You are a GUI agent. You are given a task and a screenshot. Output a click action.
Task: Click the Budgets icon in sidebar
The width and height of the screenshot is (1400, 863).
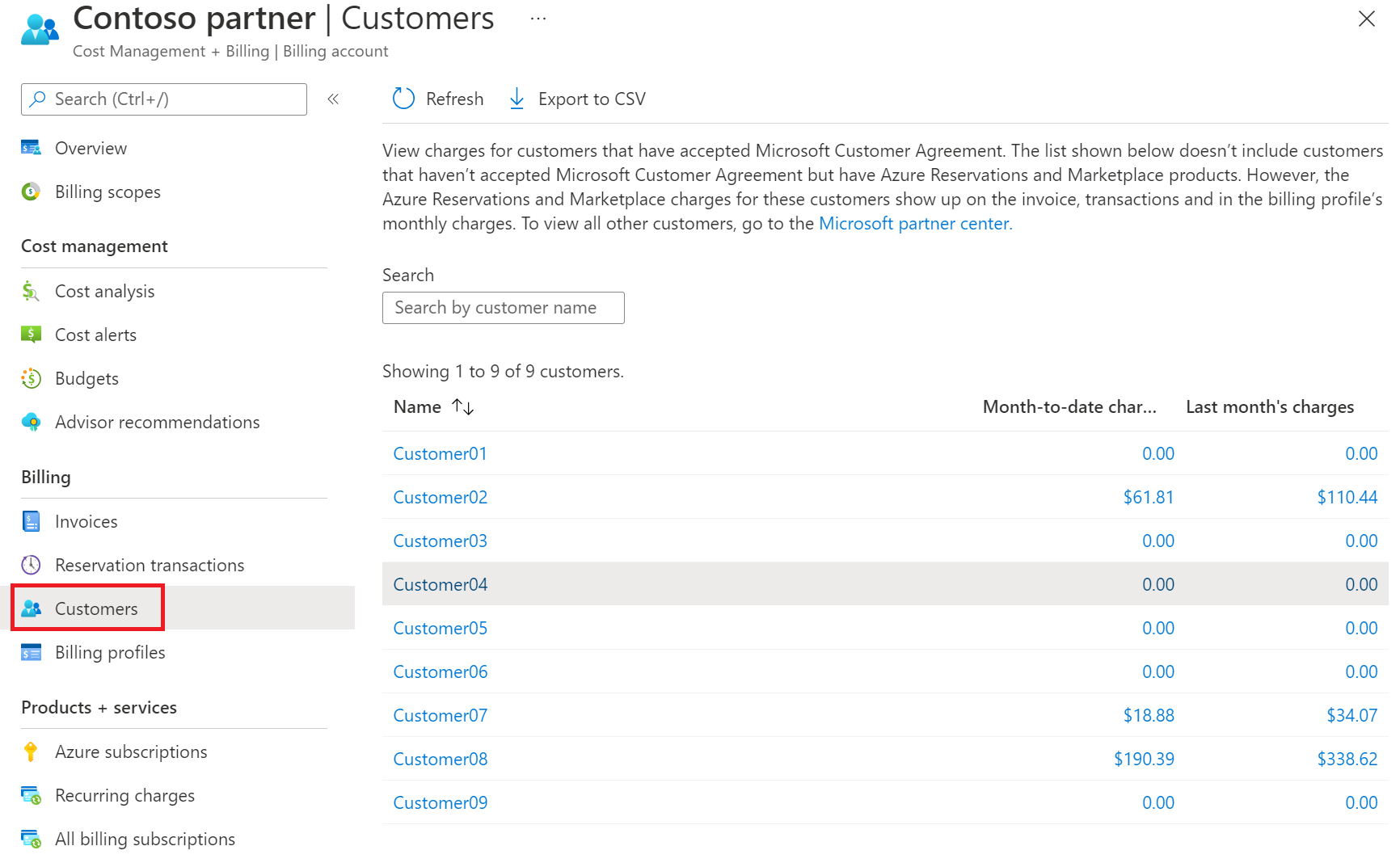point(31,378)
